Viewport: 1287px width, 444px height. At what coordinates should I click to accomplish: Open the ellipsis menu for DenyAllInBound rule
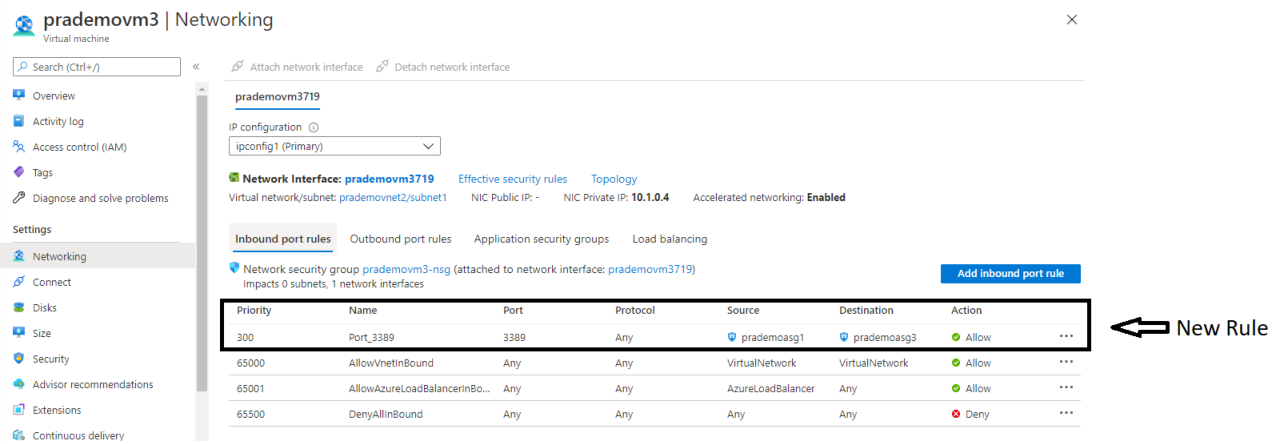[1066, 413]
